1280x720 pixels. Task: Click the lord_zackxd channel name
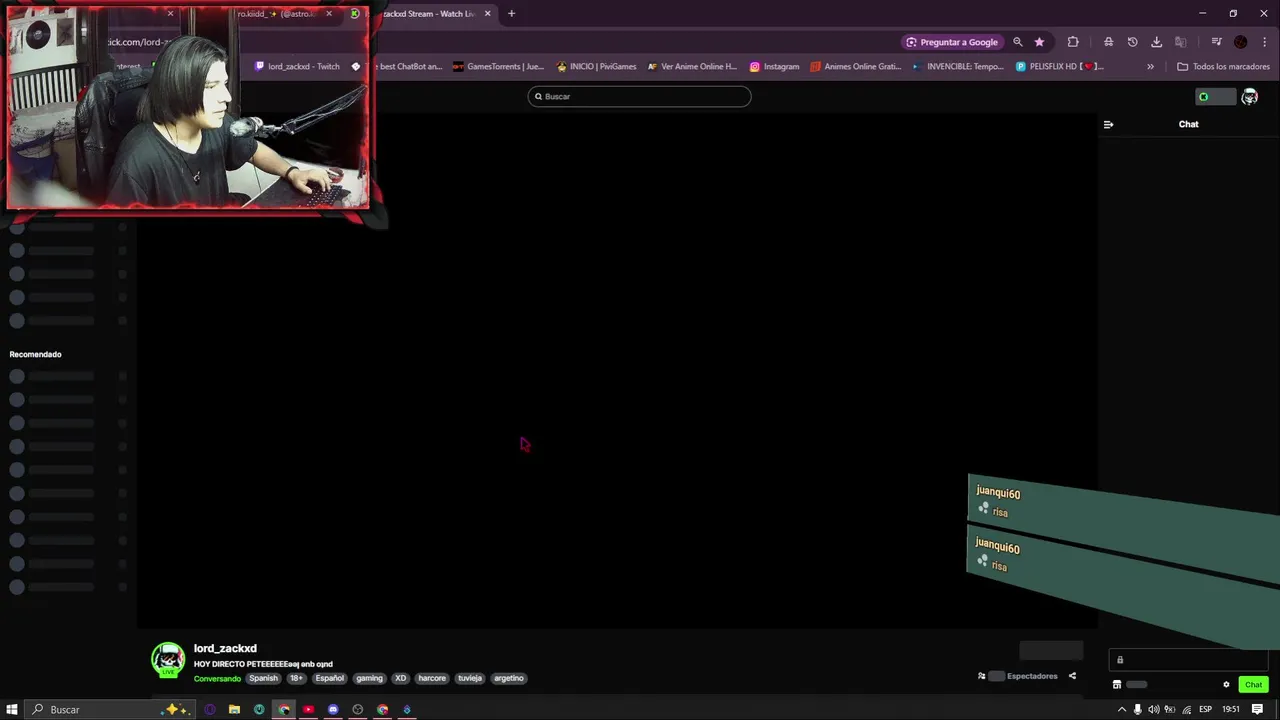(225, 649)
